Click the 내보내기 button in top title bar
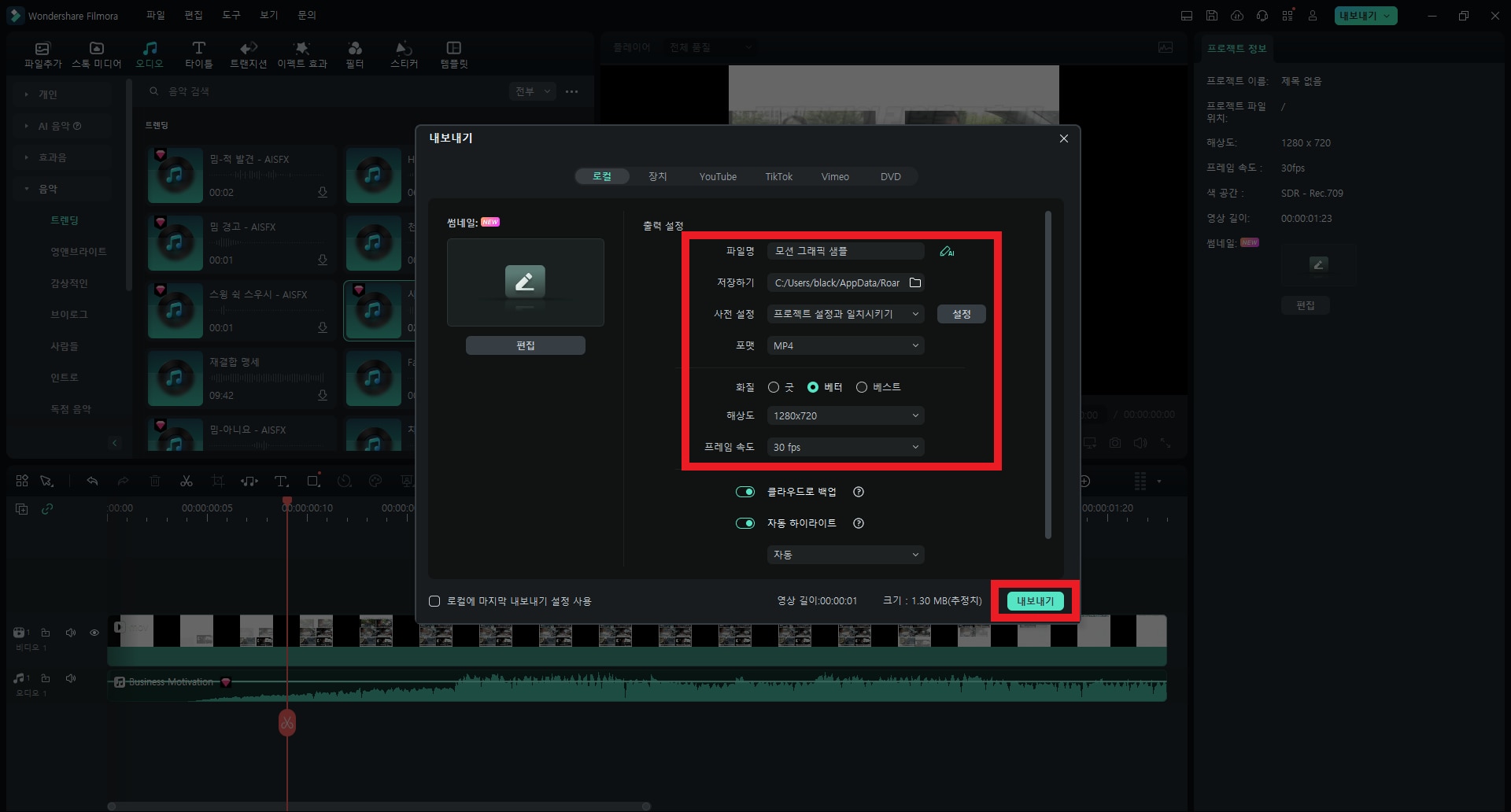 [1365, 16]
